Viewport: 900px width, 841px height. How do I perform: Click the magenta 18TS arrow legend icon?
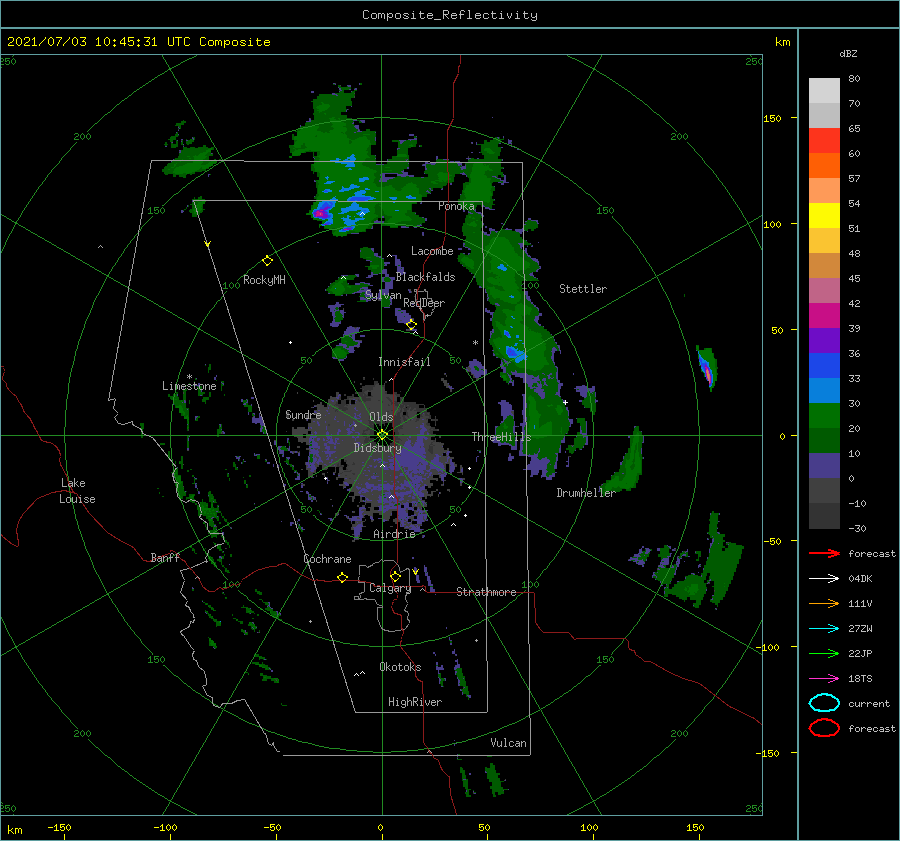pyautogui.click(x=824, y=679)
